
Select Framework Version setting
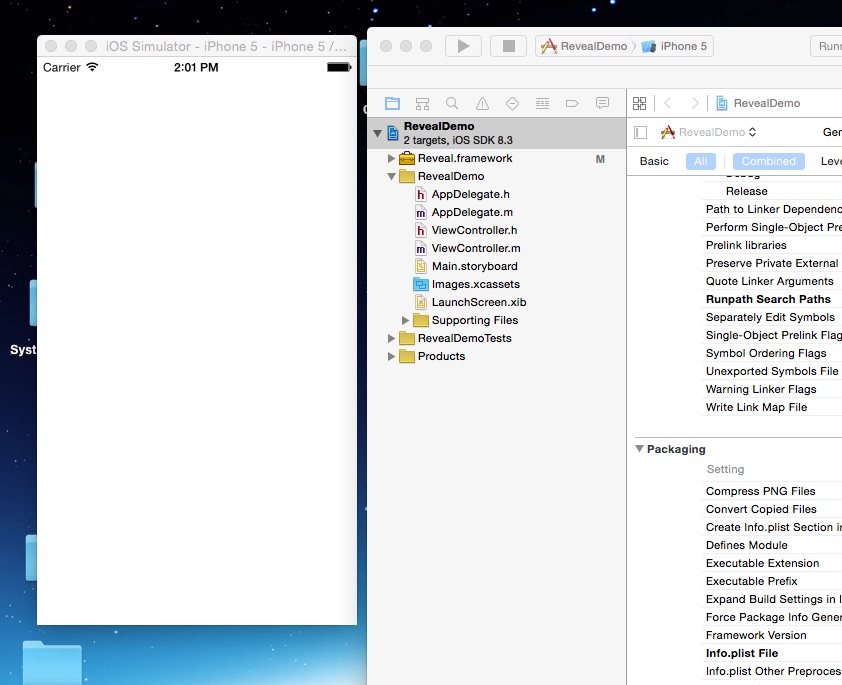click(756, 635)
